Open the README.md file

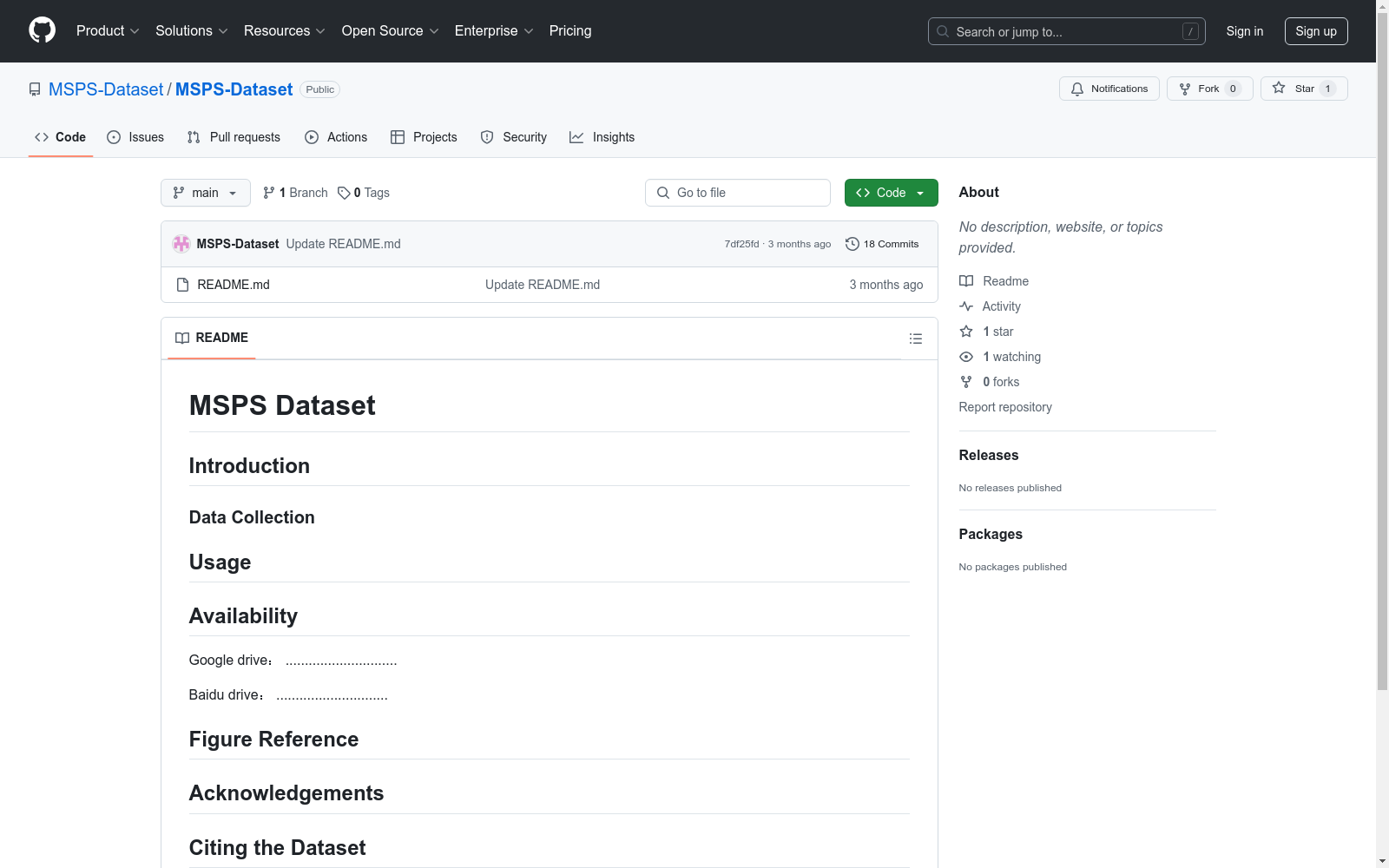click(x=234, y=285)
